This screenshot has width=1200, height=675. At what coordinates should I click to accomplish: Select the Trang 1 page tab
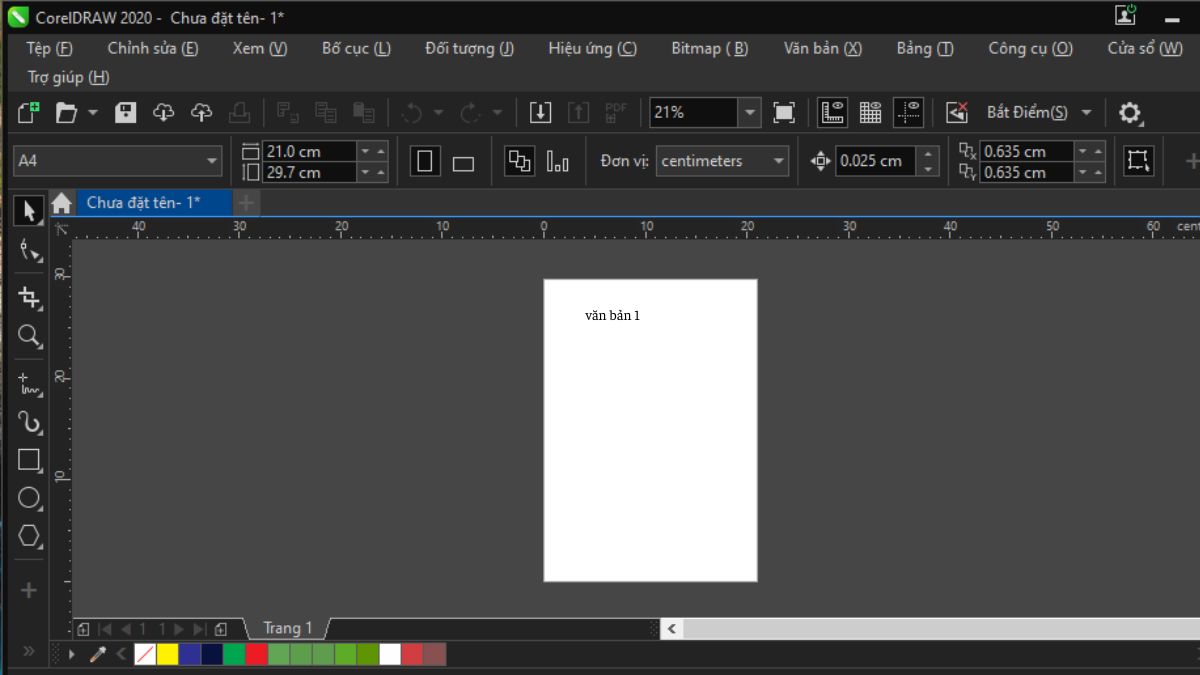click(x=288, y=629)
